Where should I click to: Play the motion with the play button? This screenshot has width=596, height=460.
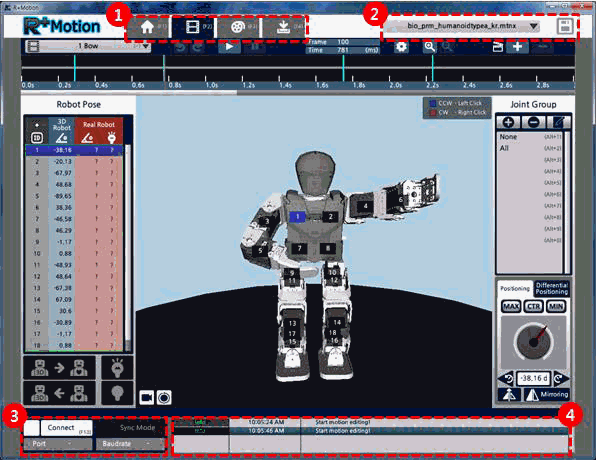(x=229, y=47)
